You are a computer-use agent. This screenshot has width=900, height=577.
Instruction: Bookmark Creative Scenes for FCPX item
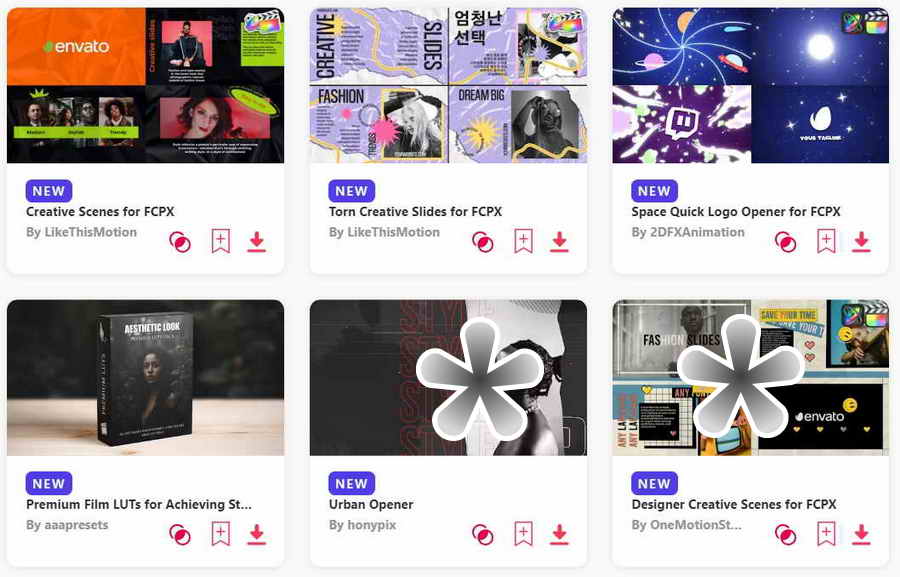(x=220, y=241)
